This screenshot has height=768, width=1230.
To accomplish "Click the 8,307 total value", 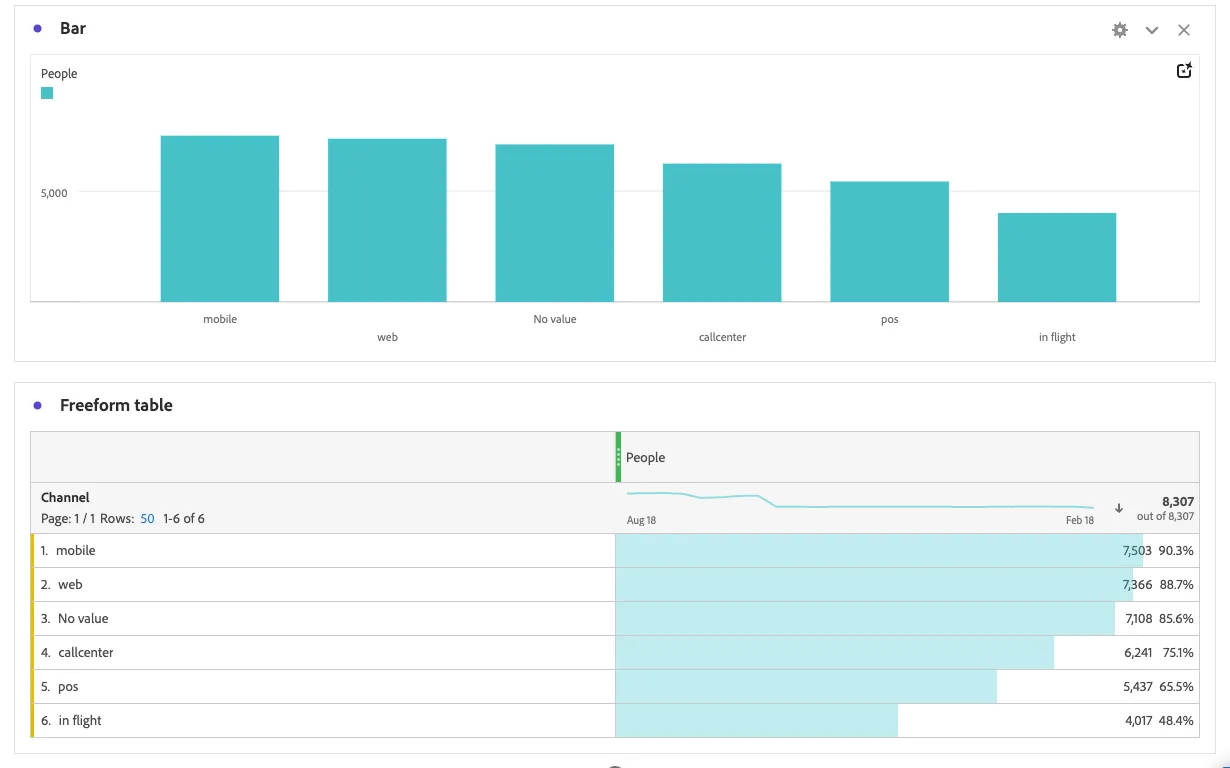I will tap(1178, 502).
